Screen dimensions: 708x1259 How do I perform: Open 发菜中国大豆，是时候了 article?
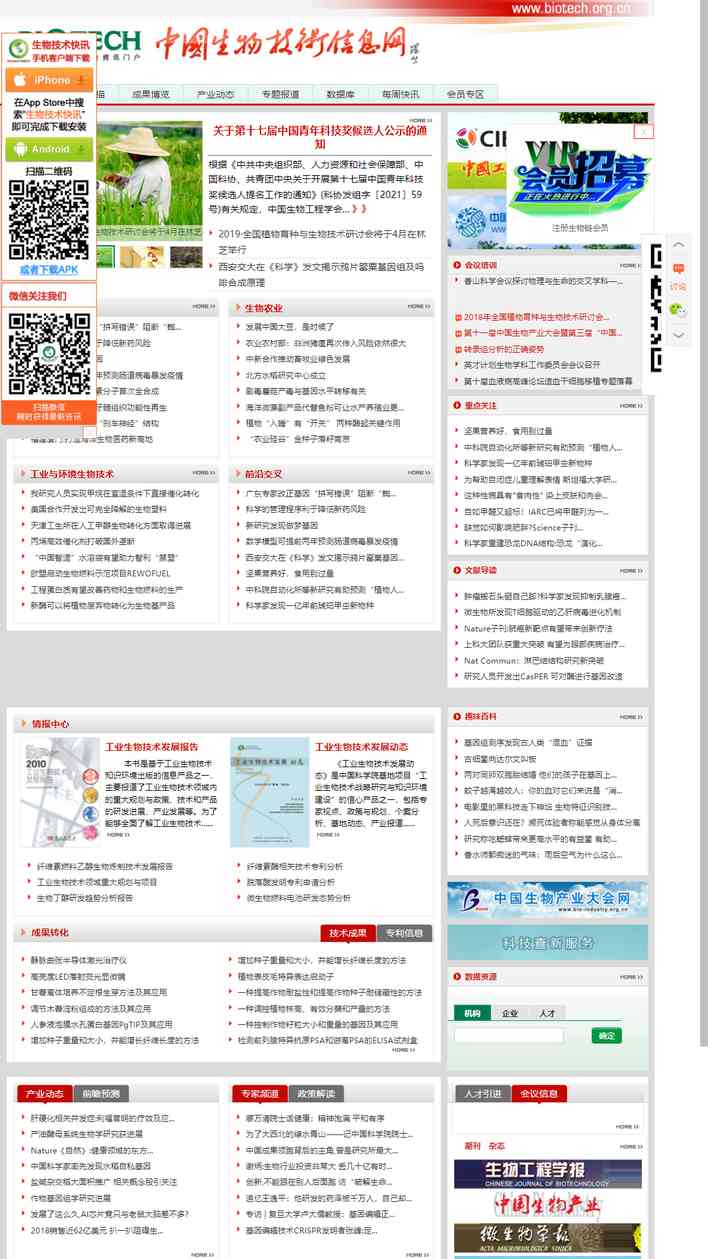(x=290, y=326)
